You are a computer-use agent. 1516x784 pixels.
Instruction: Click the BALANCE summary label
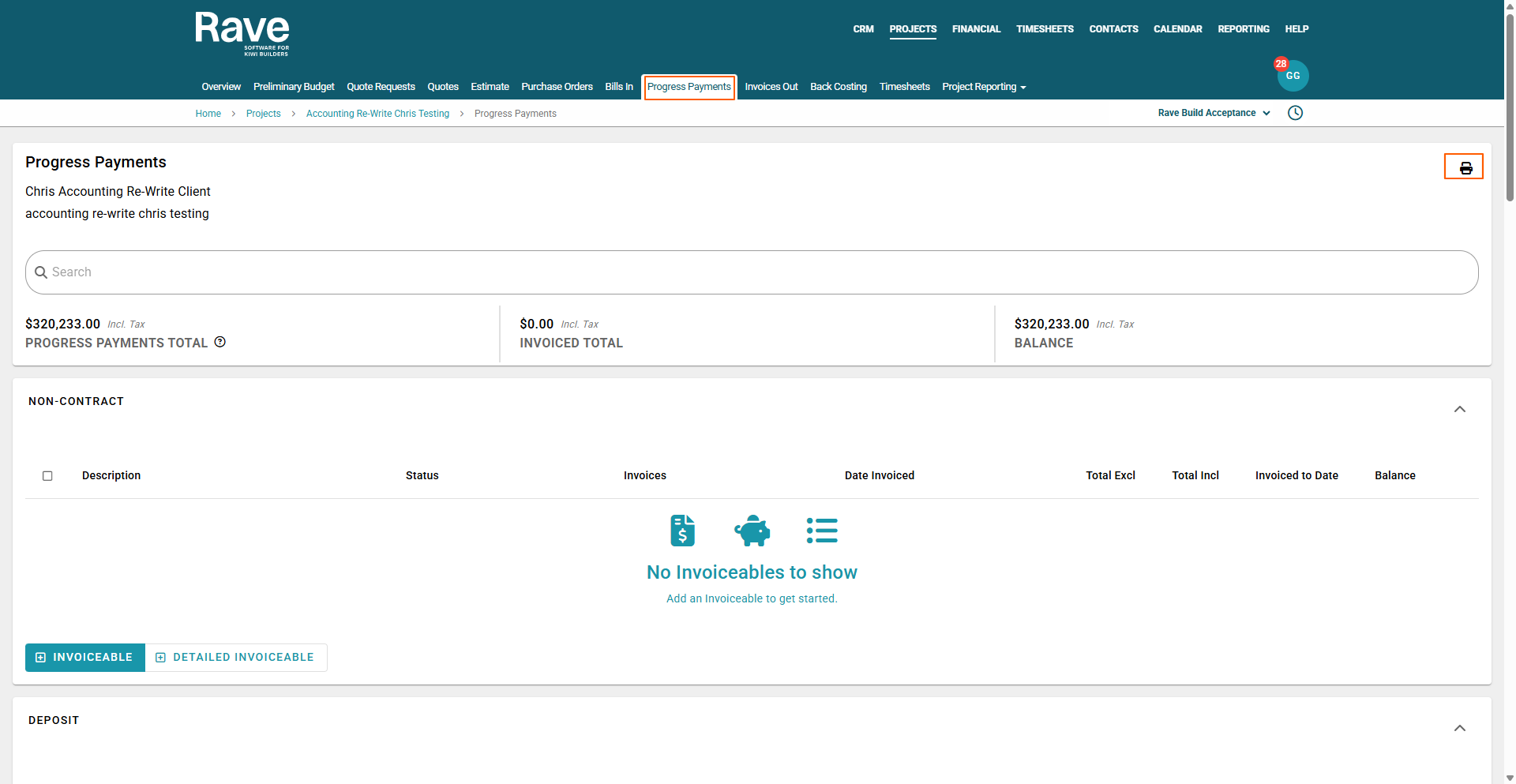point(1044,343)
